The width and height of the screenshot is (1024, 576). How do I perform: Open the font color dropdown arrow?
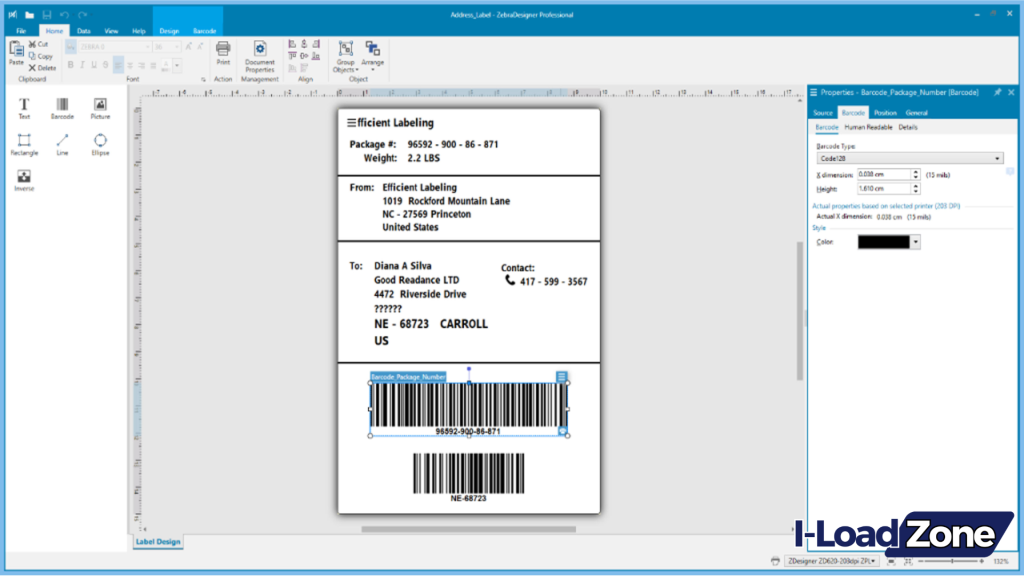(177, 65)
